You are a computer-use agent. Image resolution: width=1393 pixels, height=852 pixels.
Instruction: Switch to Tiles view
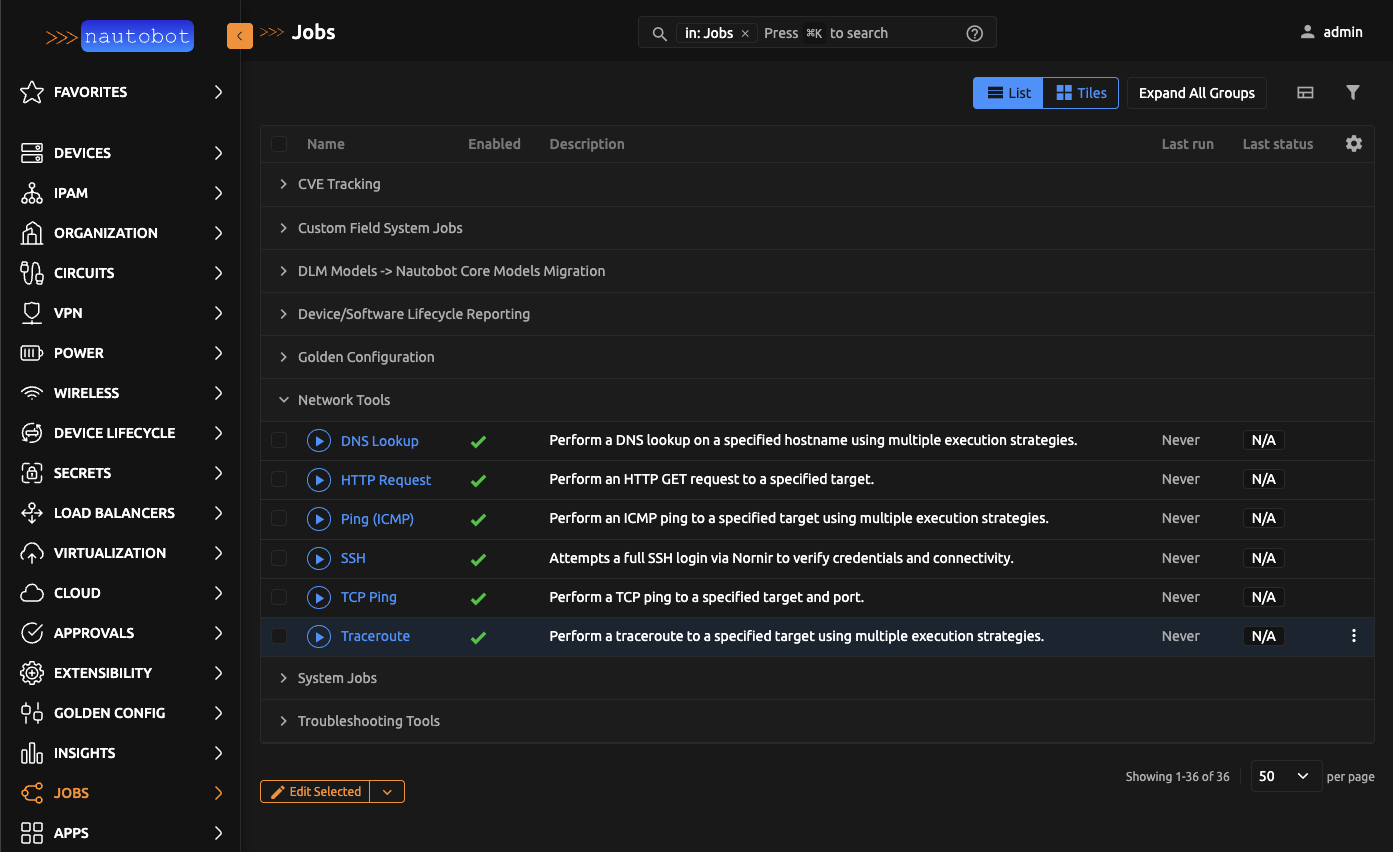click(1080, 92)
